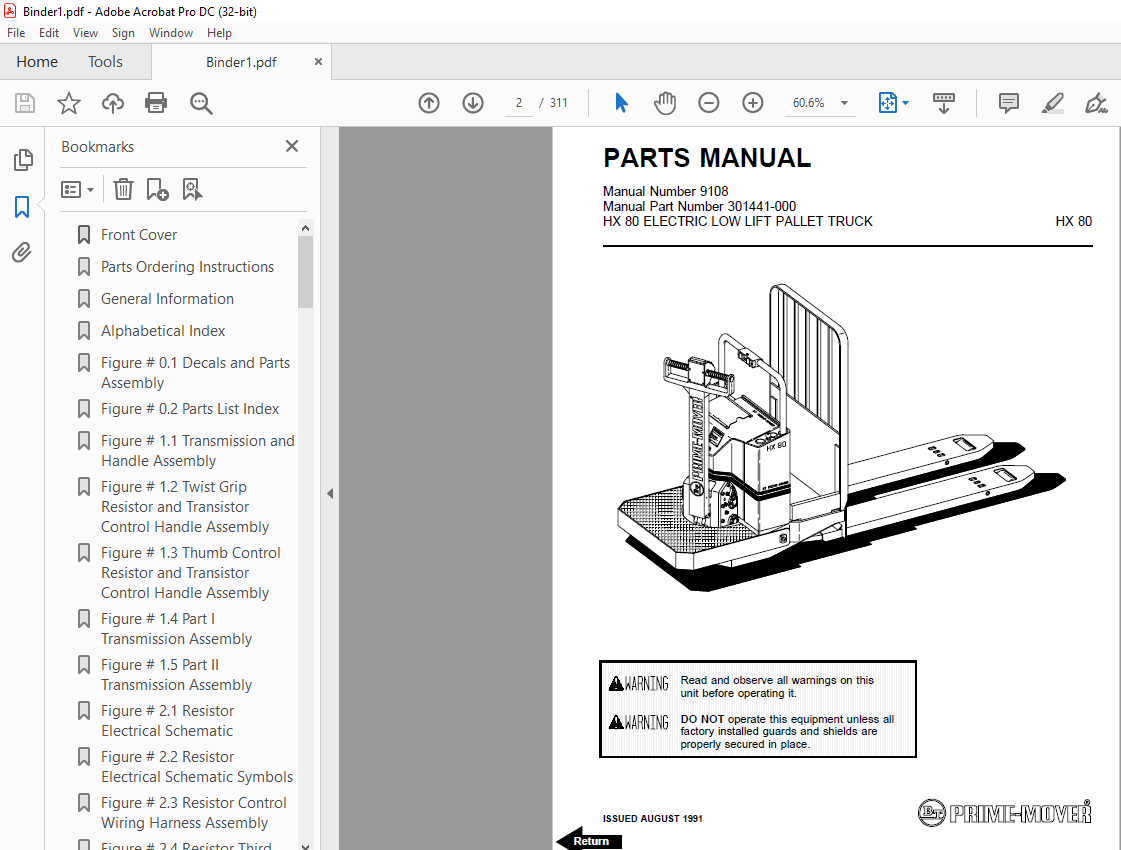Screen dimensions: 1121x850
Task: Open the Help menu
Action: click(219, 33)
